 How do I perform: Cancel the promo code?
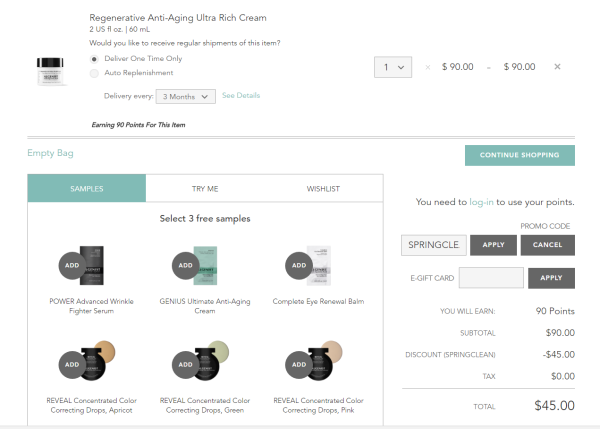click(548, 245)
